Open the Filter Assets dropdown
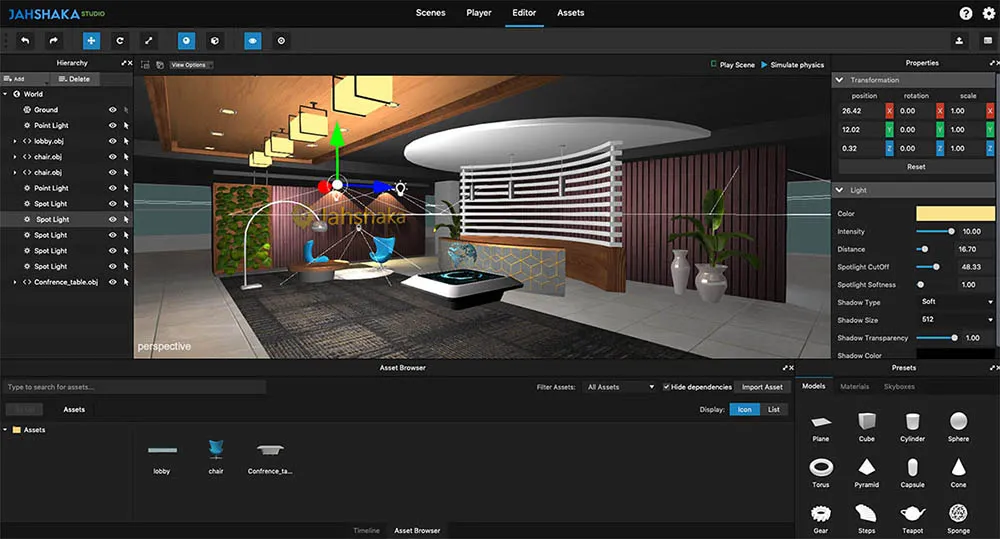 [x=620, y=387]
